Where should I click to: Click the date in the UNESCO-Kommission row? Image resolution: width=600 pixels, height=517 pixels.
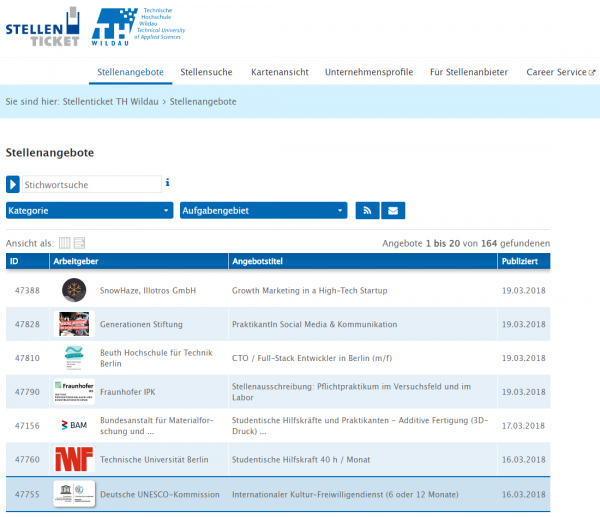tap(523, 494)
